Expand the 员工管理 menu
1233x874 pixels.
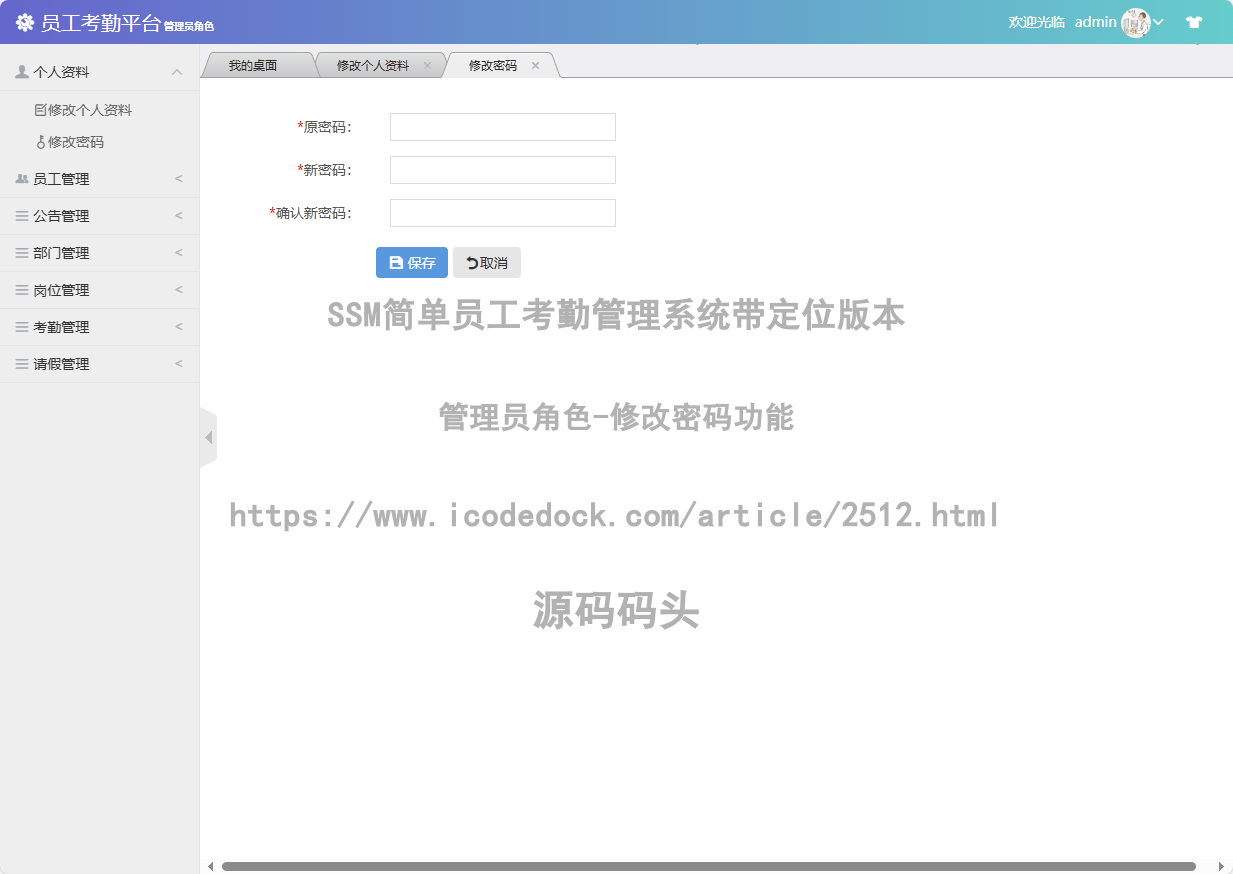coord(100,179)
